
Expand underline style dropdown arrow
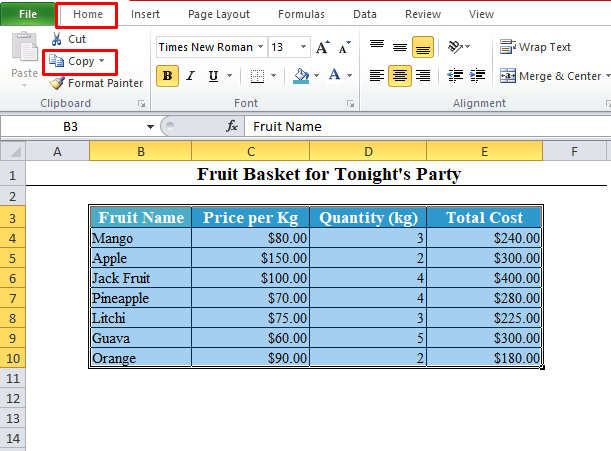point(230,76)
